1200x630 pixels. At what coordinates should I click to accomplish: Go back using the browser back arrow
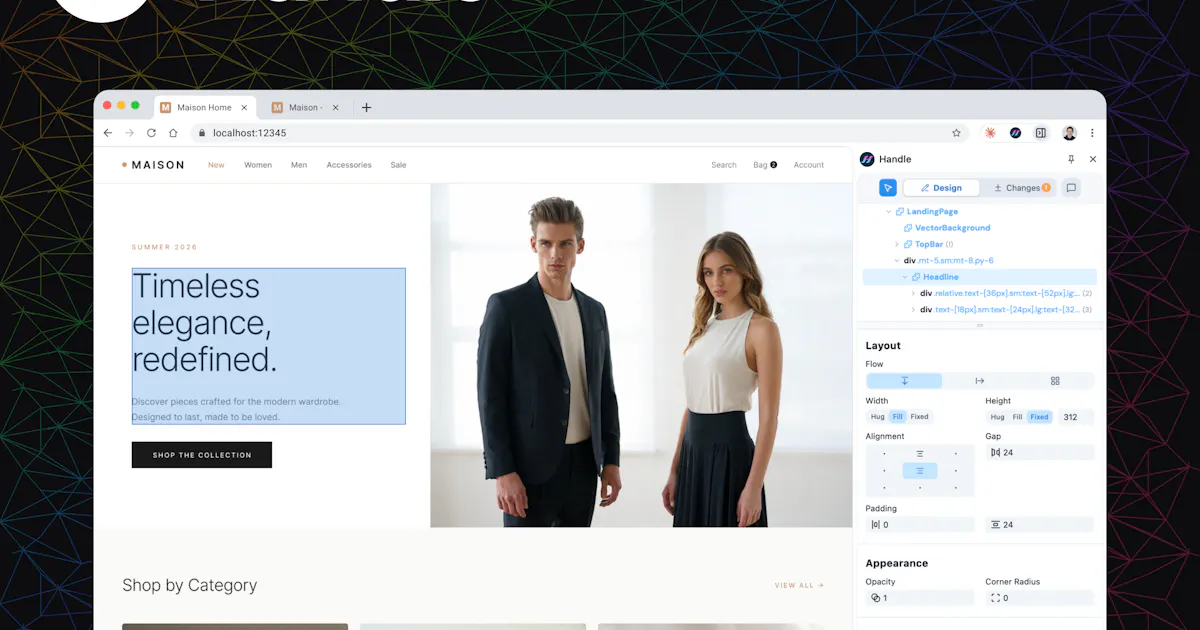coord(108,133)
